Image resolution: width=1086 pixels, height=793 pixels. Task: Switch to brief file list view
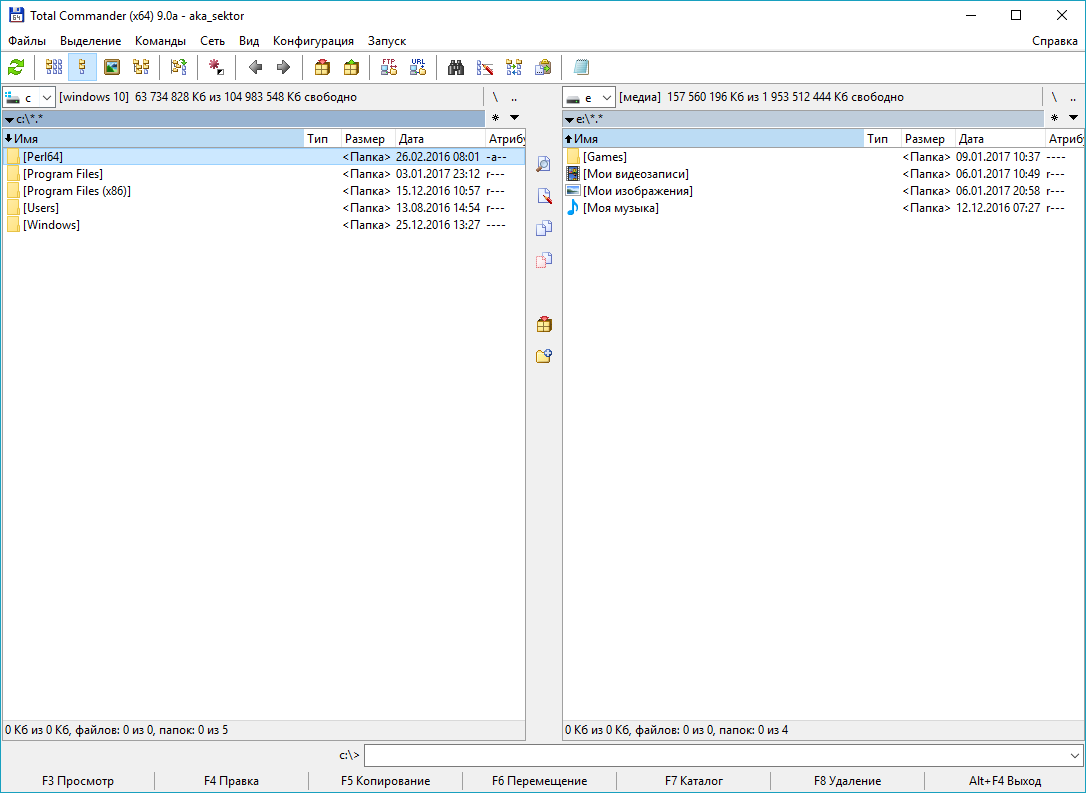(x=54, y=67)
